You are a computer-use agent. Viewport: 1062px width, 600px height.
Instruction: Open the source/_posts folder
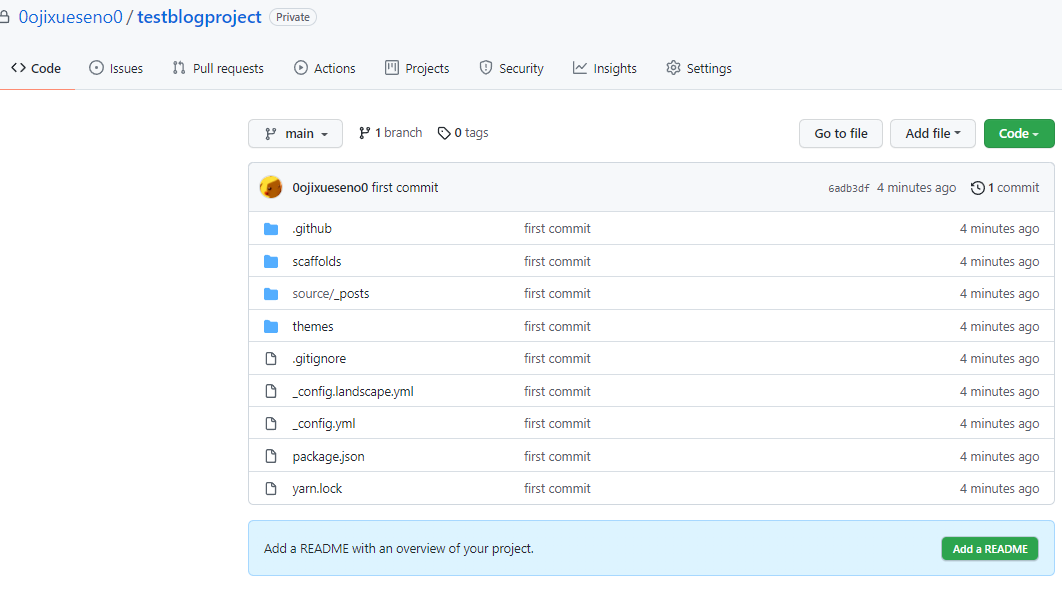(331, 293)
